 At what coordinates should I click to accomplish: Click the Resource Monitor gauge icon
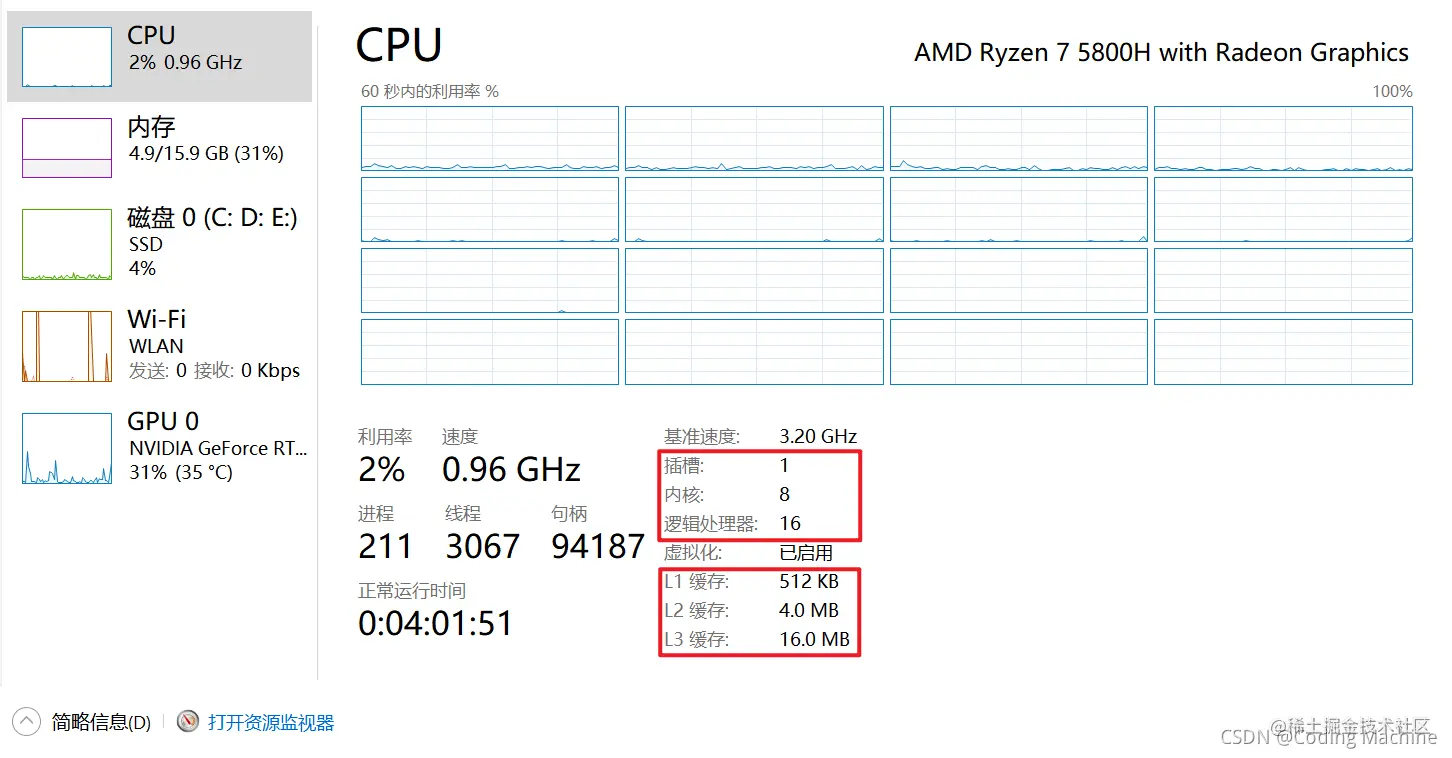click(x=188, y=721)
